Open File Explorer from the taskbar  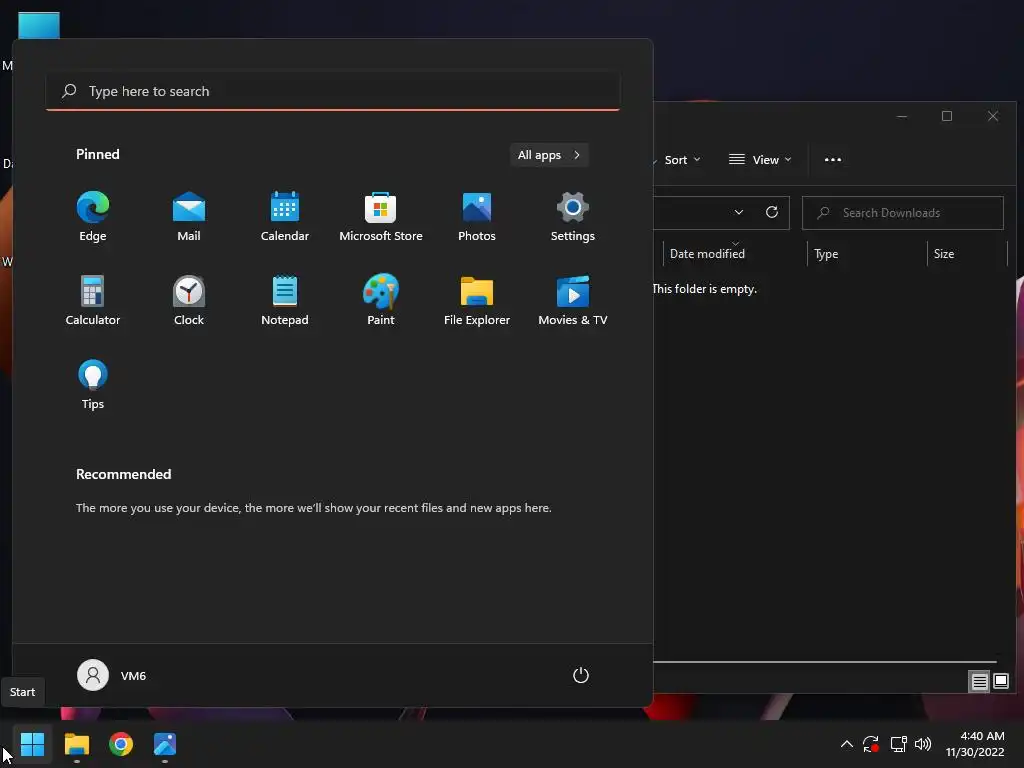(x=76, y=744)
